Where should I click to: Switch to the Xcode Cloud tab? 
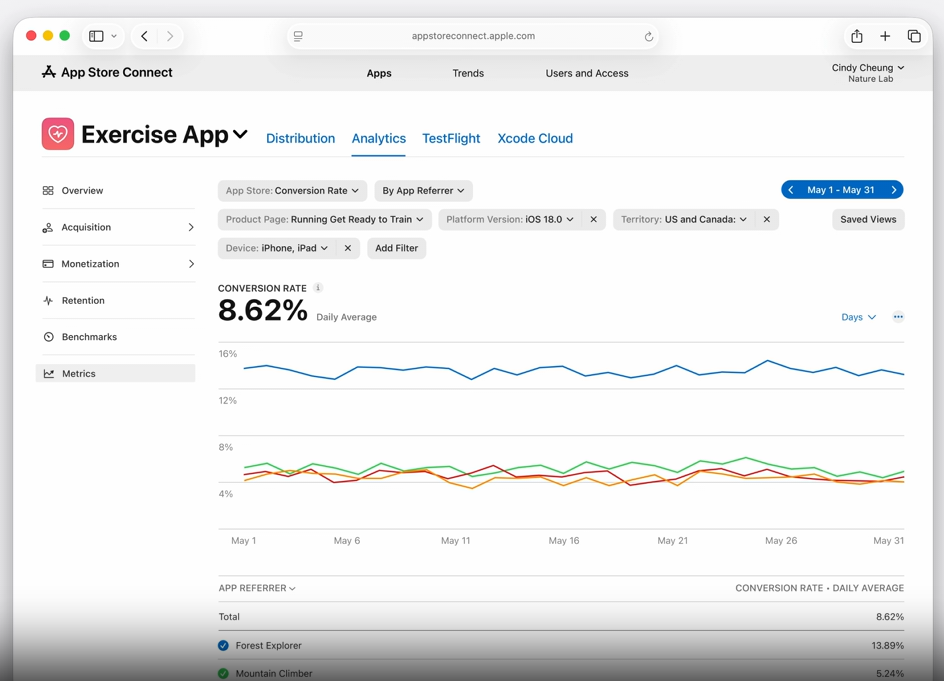tap(535, 138)
